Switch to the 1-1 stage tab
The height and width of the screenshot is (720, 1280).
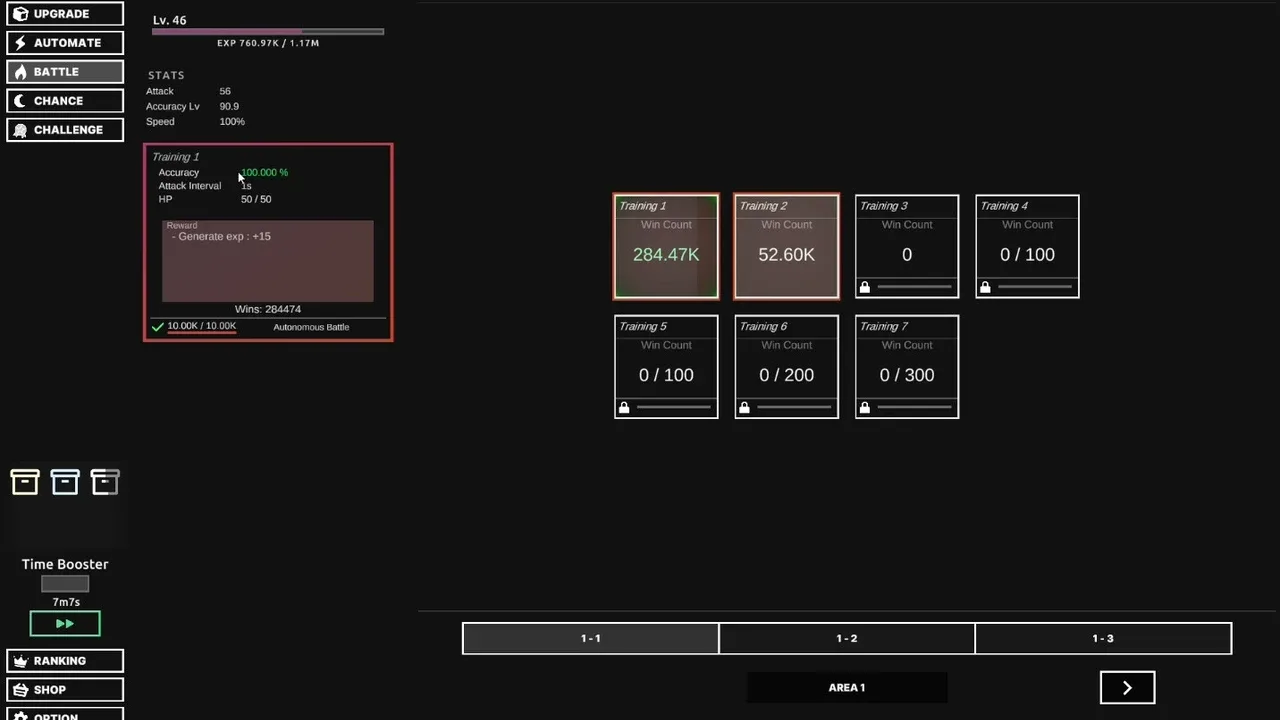click(x=591, y=638)
